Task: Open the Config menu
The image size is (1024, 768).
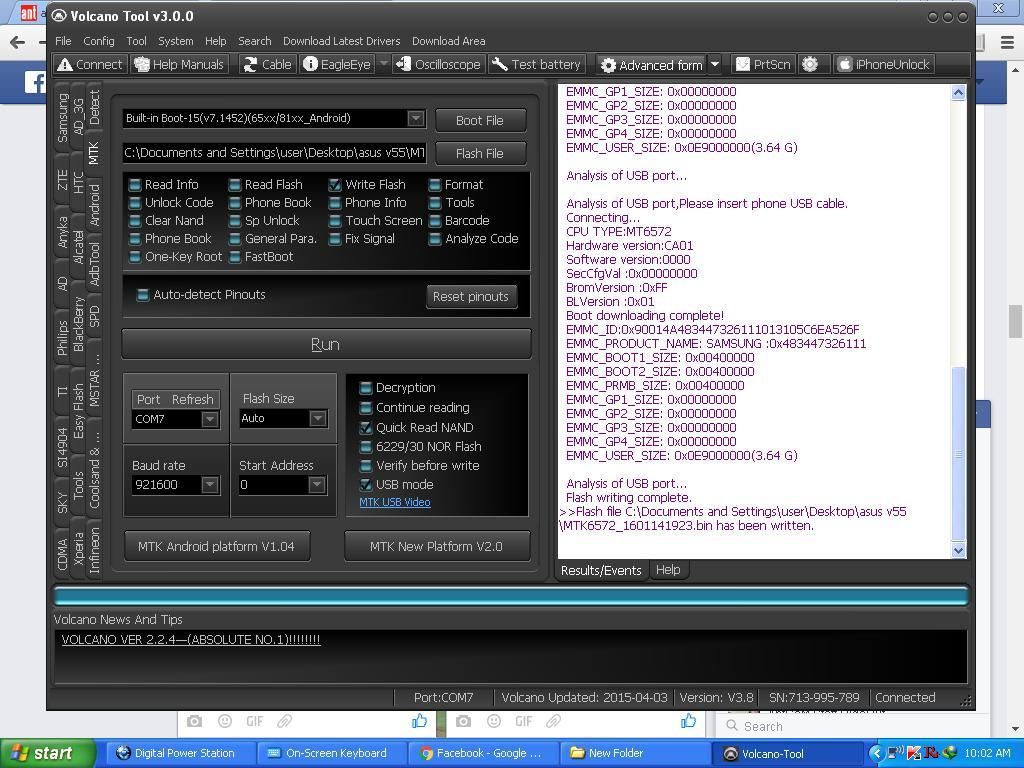Action: point(98,41)
